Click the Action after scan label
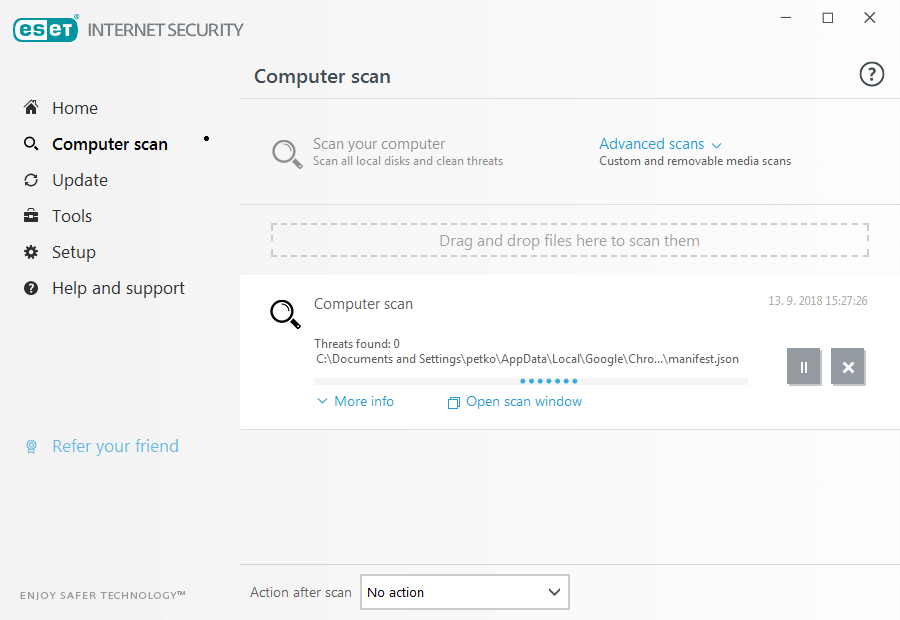 [301, 592]
